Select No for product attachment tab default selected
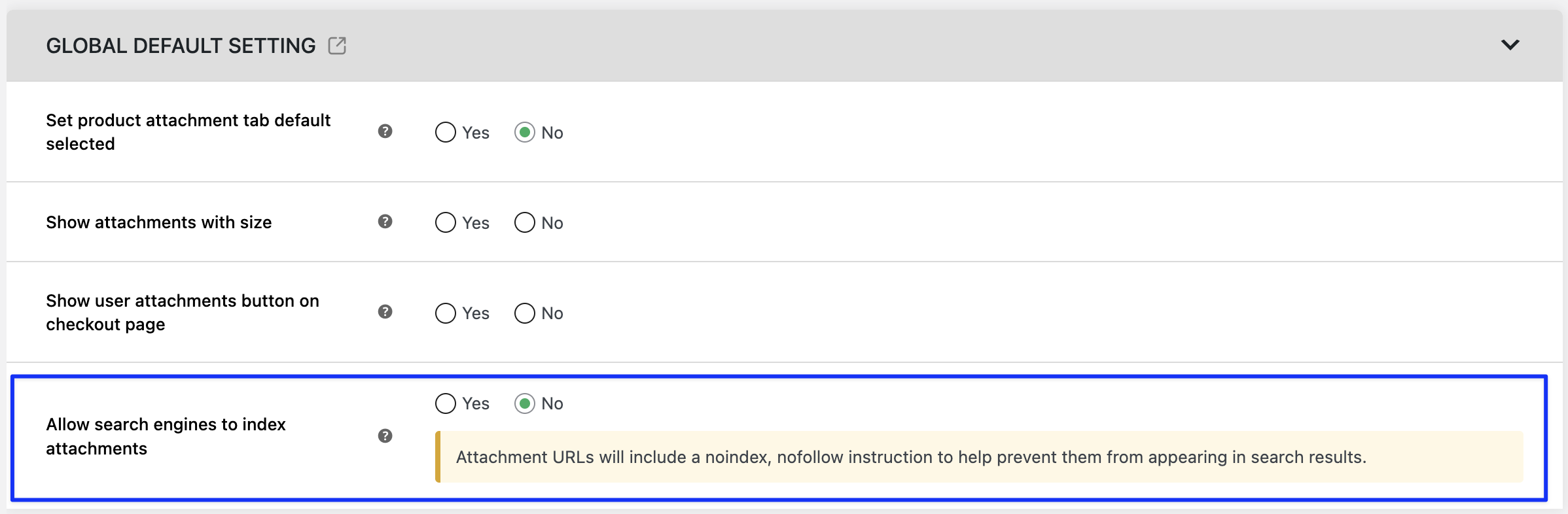This screenshot has width=1568, height=514. [x=525, y=133]
